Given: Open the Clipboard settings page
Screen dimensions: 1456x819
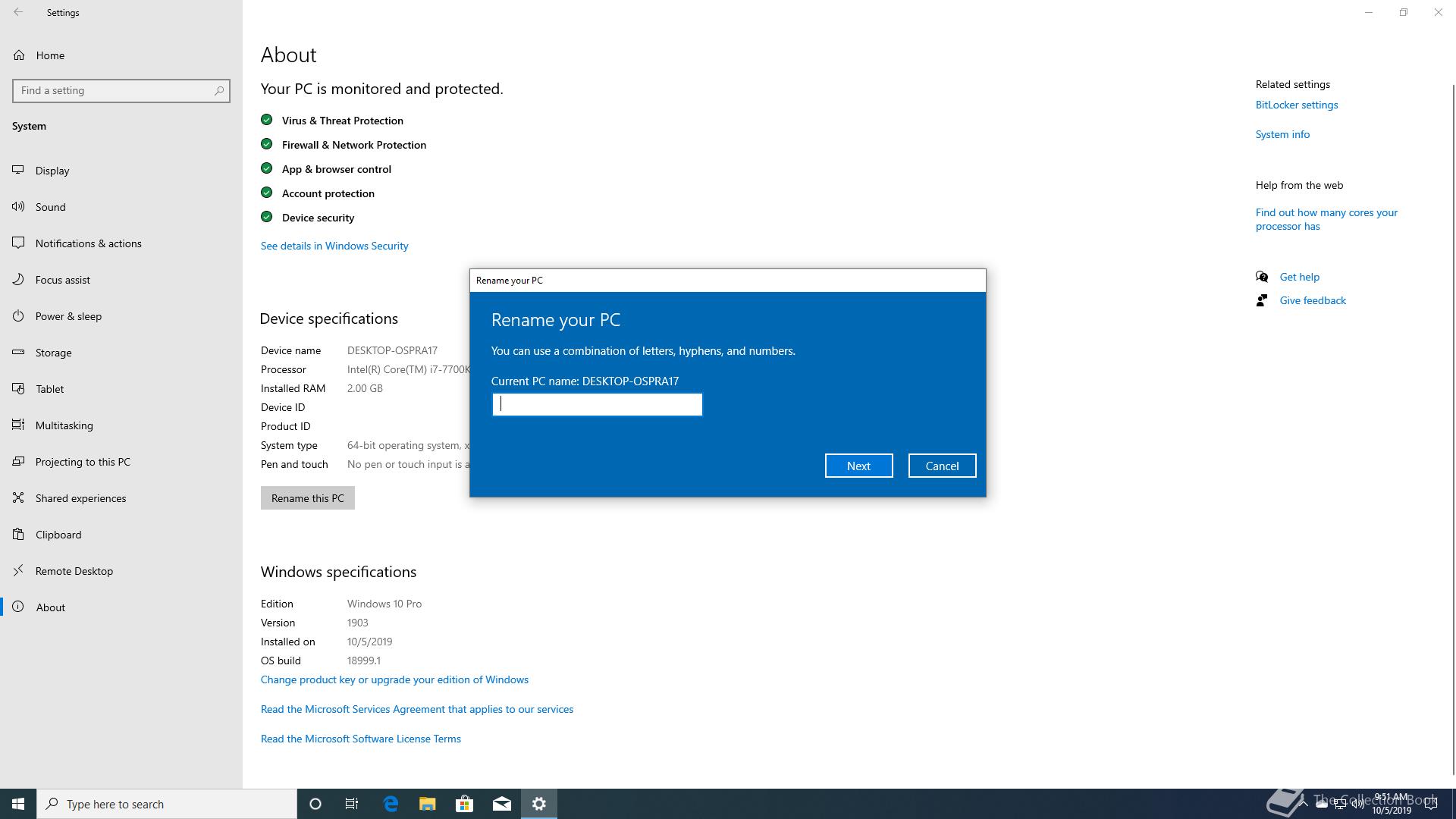Looking at the screenshot, I should (58, 535).
